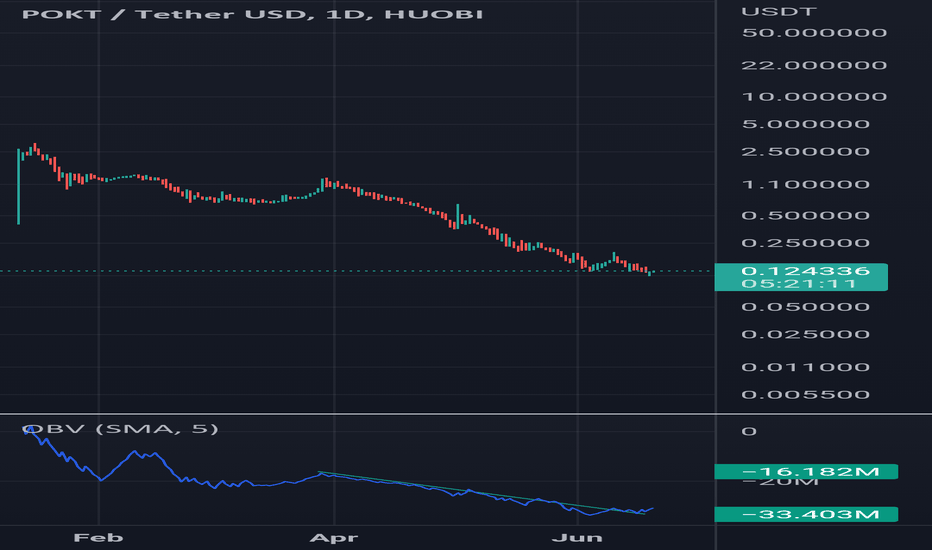Click the countdown timer 05:21:11
Viewport: 932px width, 550px height.
pos(799,284)
